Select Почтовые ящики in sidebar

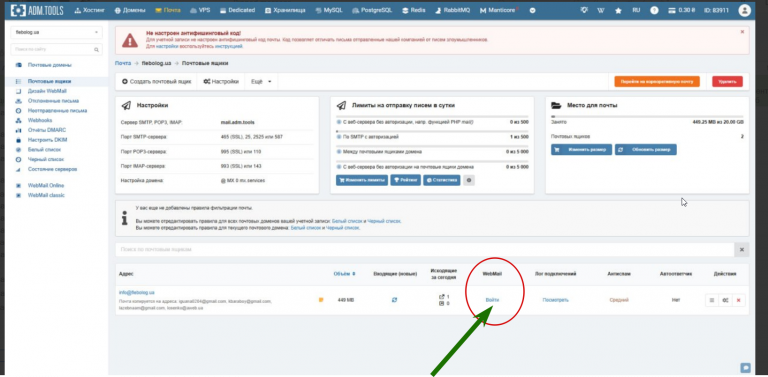coord(49,81)
